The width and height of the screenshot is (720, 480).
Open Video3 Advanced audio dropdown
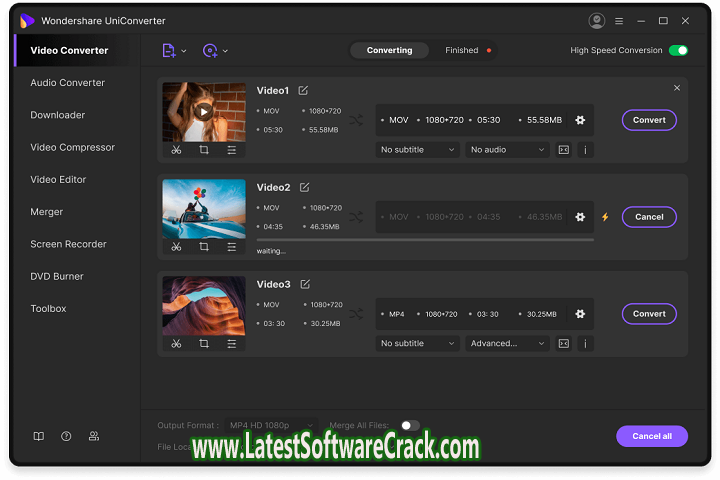507,344
